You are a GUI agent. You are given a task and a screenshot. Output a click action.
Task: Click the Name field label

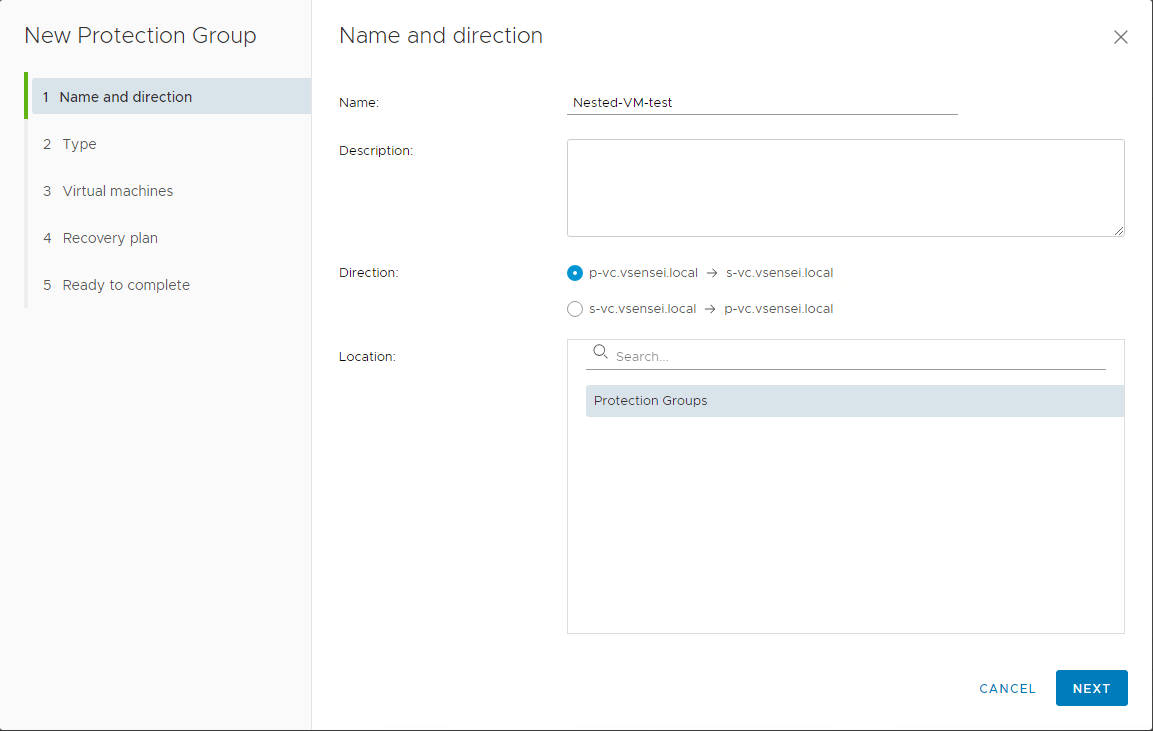tap(359, 102)
